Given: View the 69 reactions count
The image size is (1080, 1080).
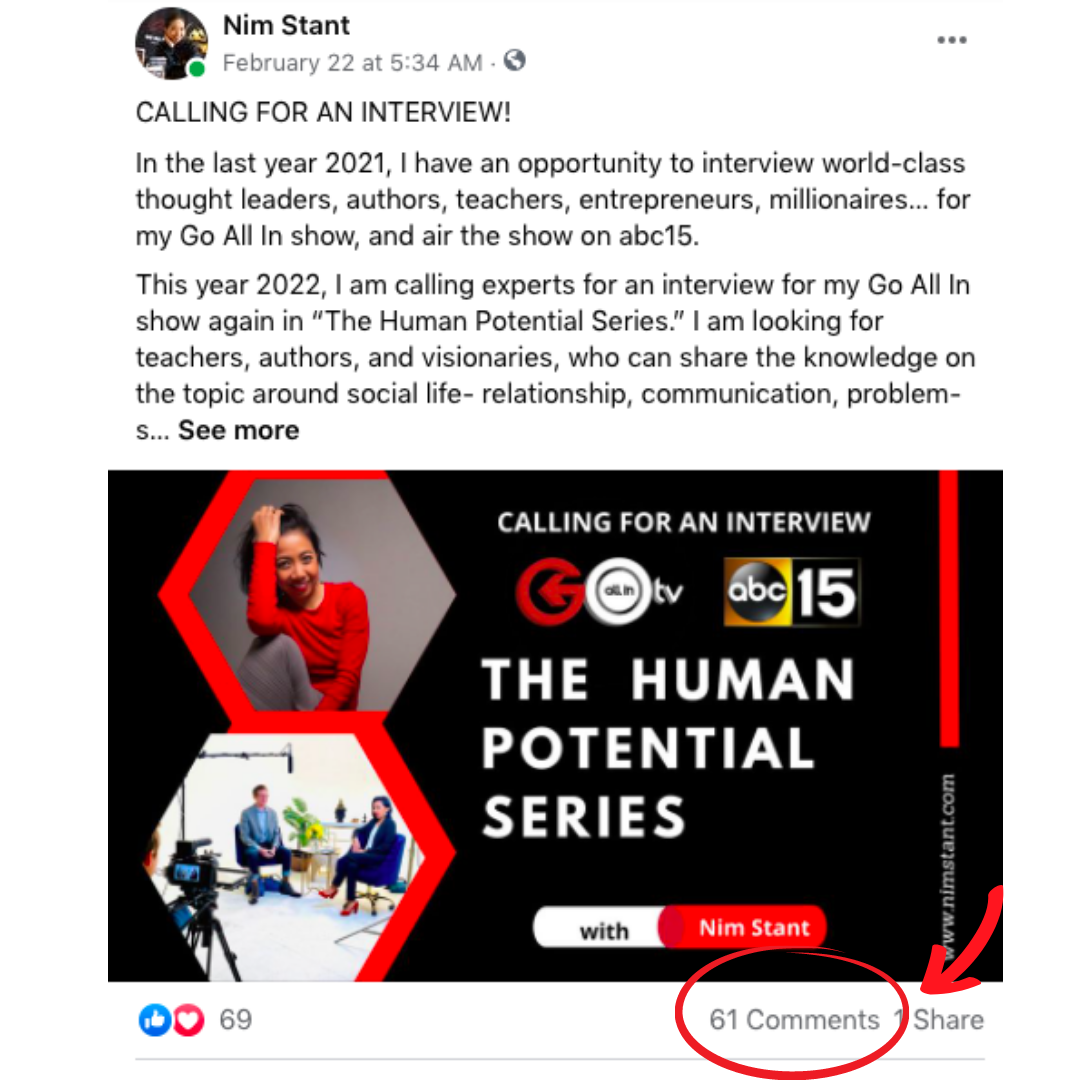Looking at the screenshot, I should point(236,1019).
